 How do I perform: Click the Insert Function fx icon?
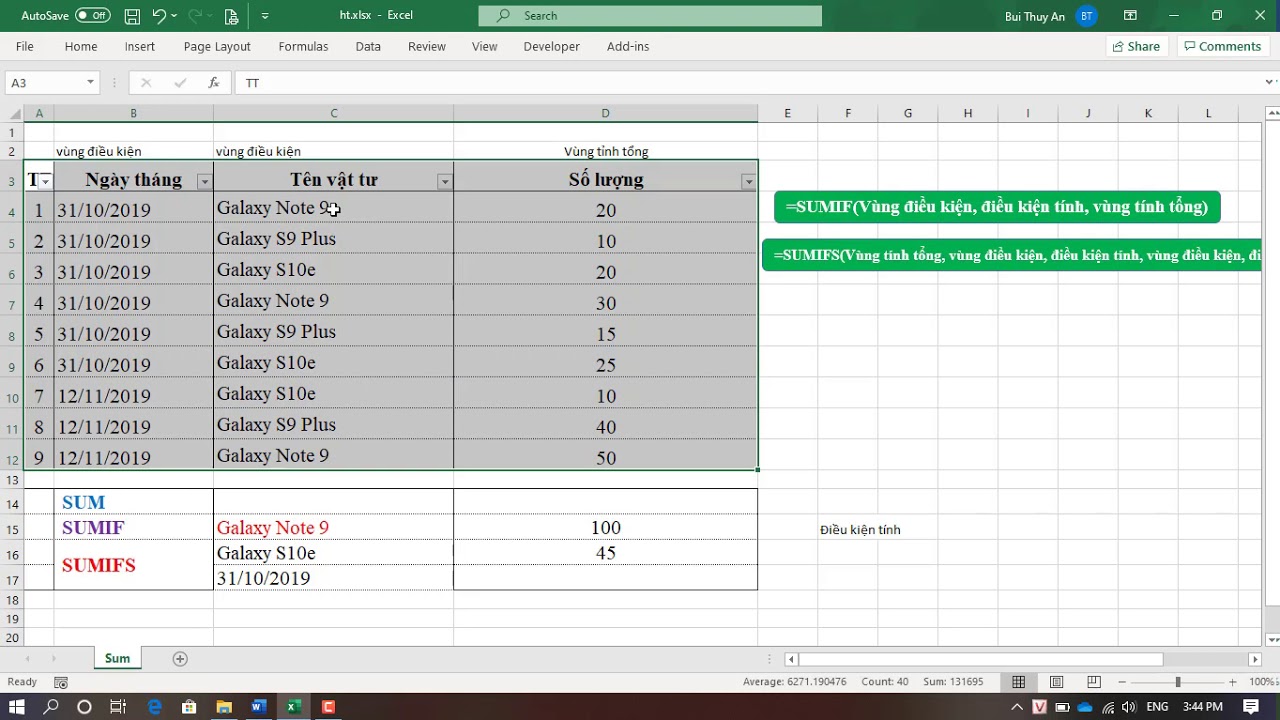pyautogui.click(x=214, y=83)
